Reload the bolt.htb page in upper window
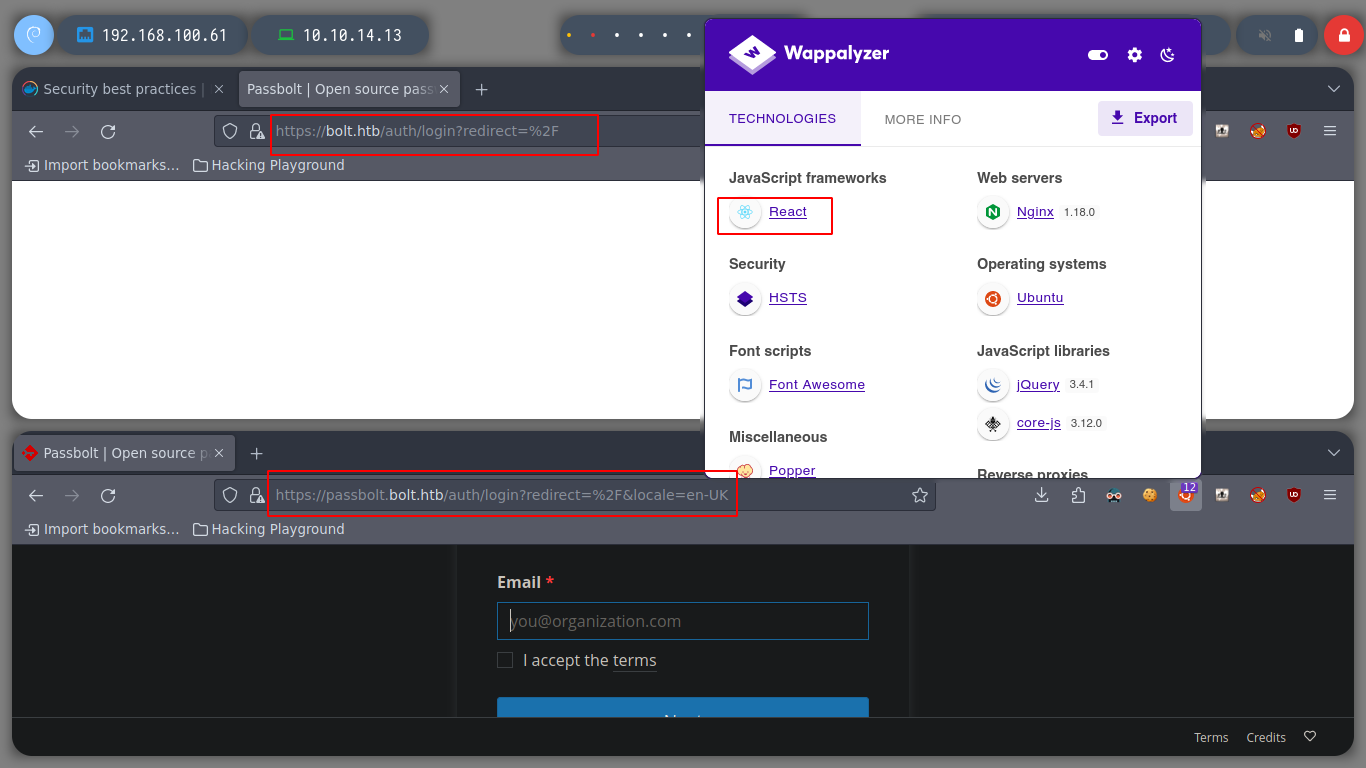The height and width of the screenshot is (768, 1366). point(108,131)
